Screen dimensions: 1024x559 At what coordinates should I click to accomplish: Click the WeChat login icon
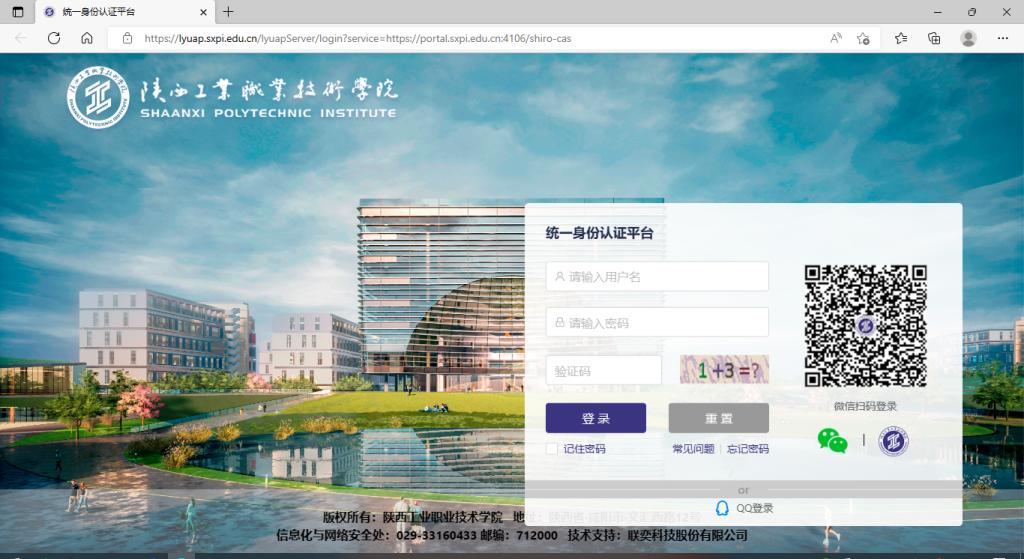click(x=832, y=440)
